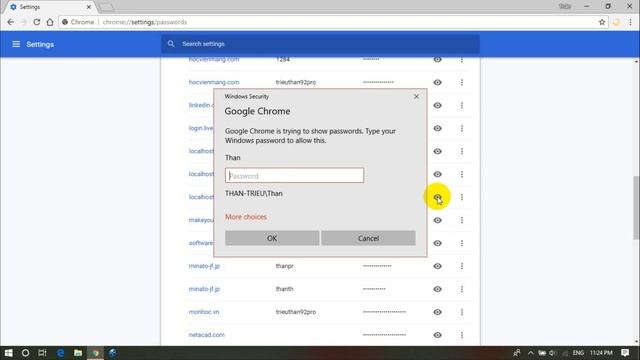Screen dimensions: 640x360
Task: Open People icon in system tray
Action: 517,353
